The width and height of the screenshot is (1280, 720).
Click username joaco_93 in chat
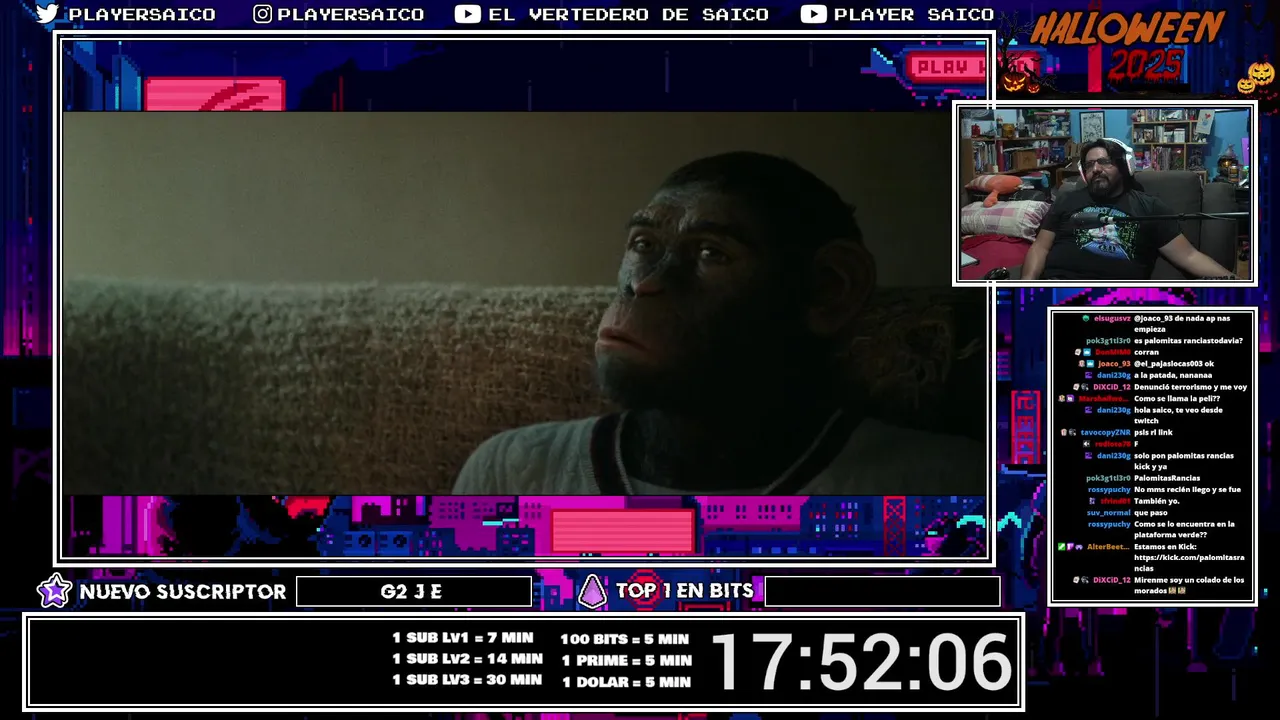(x=1114, y=364)
